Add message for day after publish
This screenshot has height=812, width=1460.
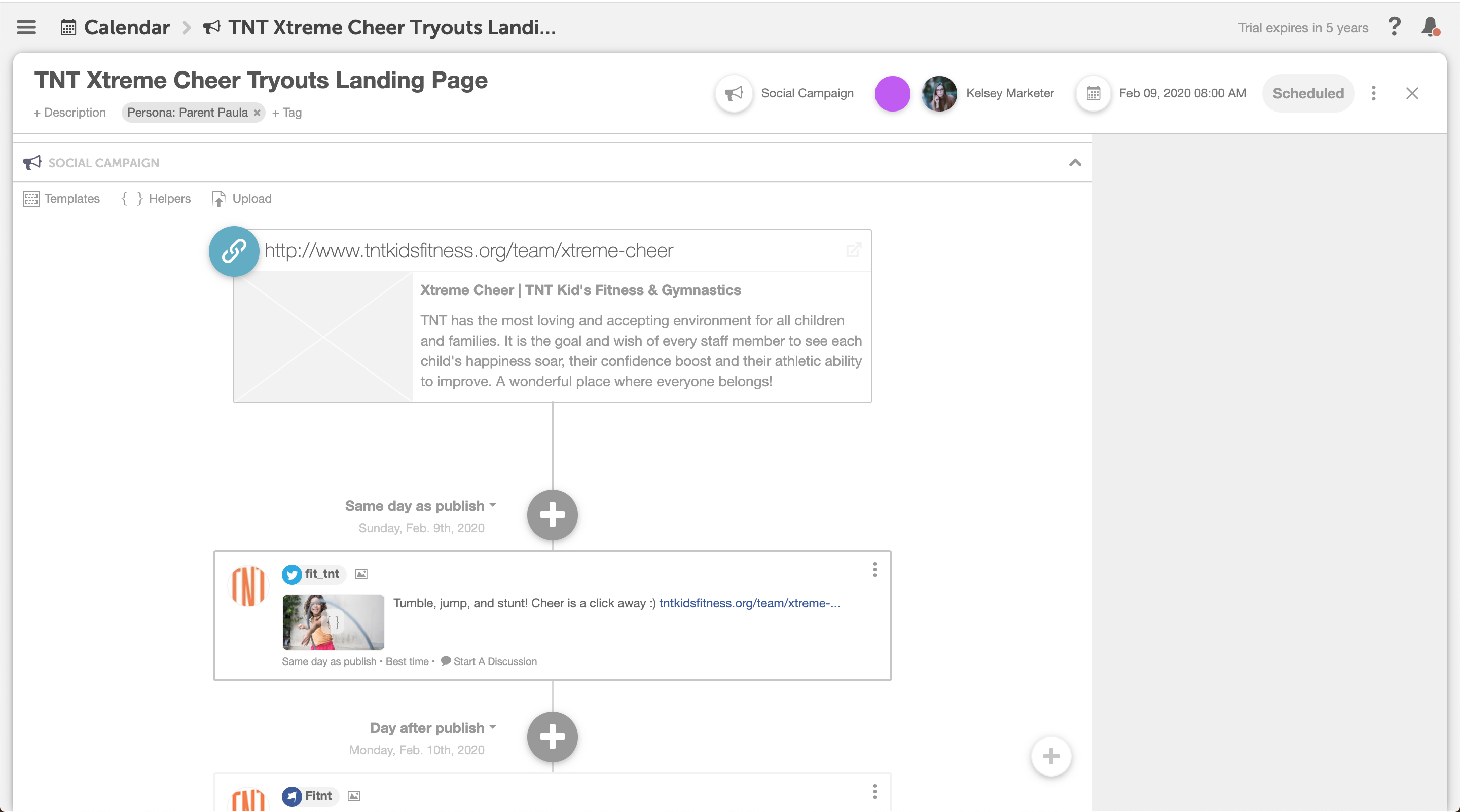[x=552, y=737]
